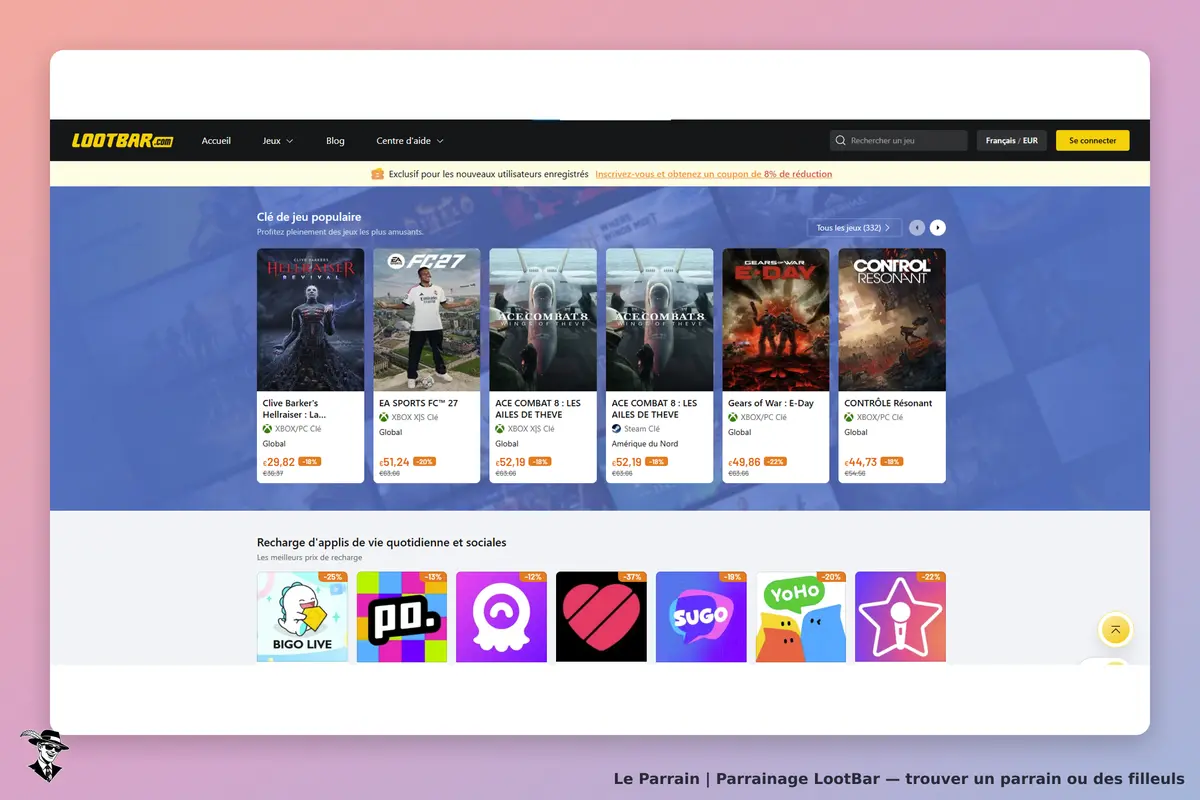
Task: Click the Gears of War : E-Day title
Action: click(x=771, y=403)
